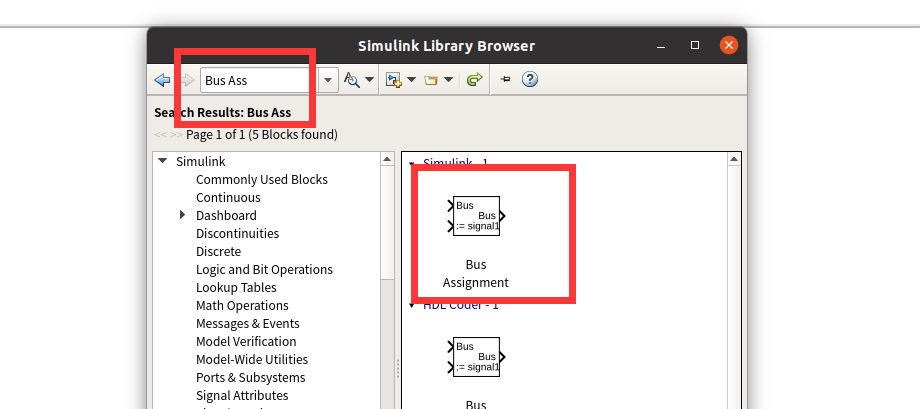The width and height of the screenshot is (920, 409).
Task: Open the folder options dropdown arrow
Action: [448, 80]
